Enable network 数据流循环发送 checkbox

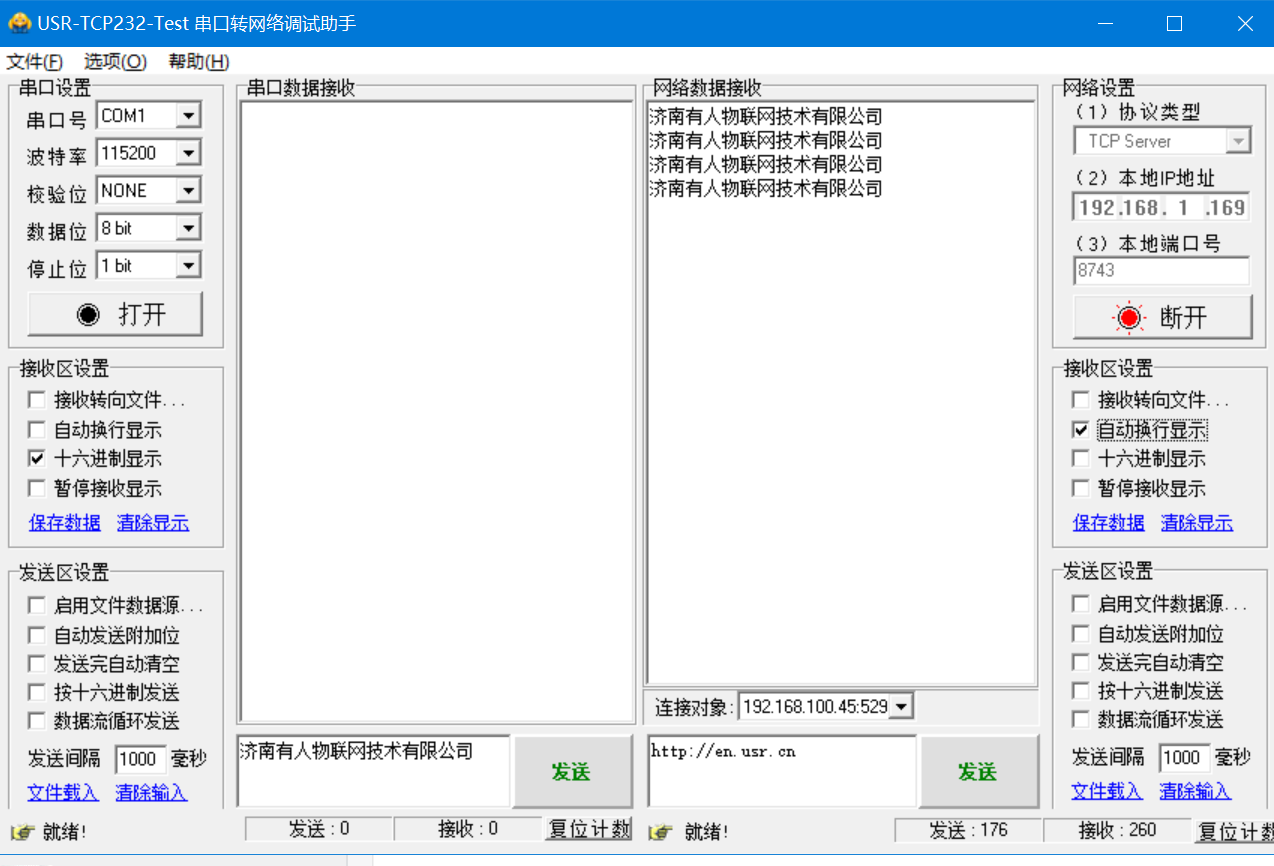click(1080, 719)
